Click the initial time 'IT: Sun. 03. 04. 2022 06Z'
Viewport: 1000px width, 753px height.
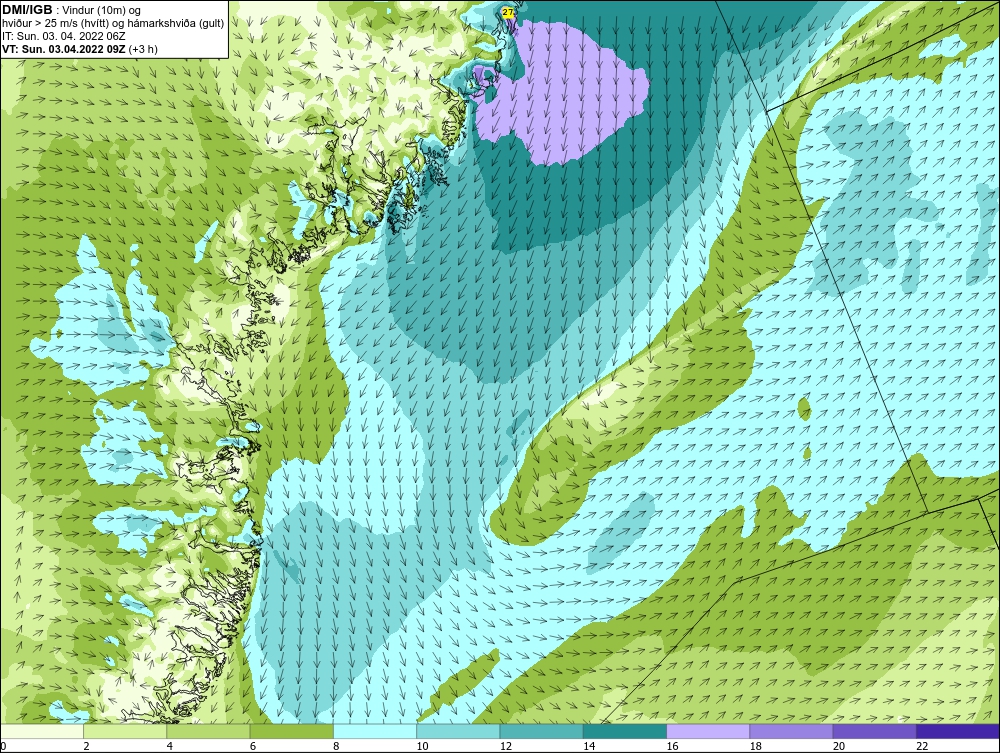coord(64,36)
